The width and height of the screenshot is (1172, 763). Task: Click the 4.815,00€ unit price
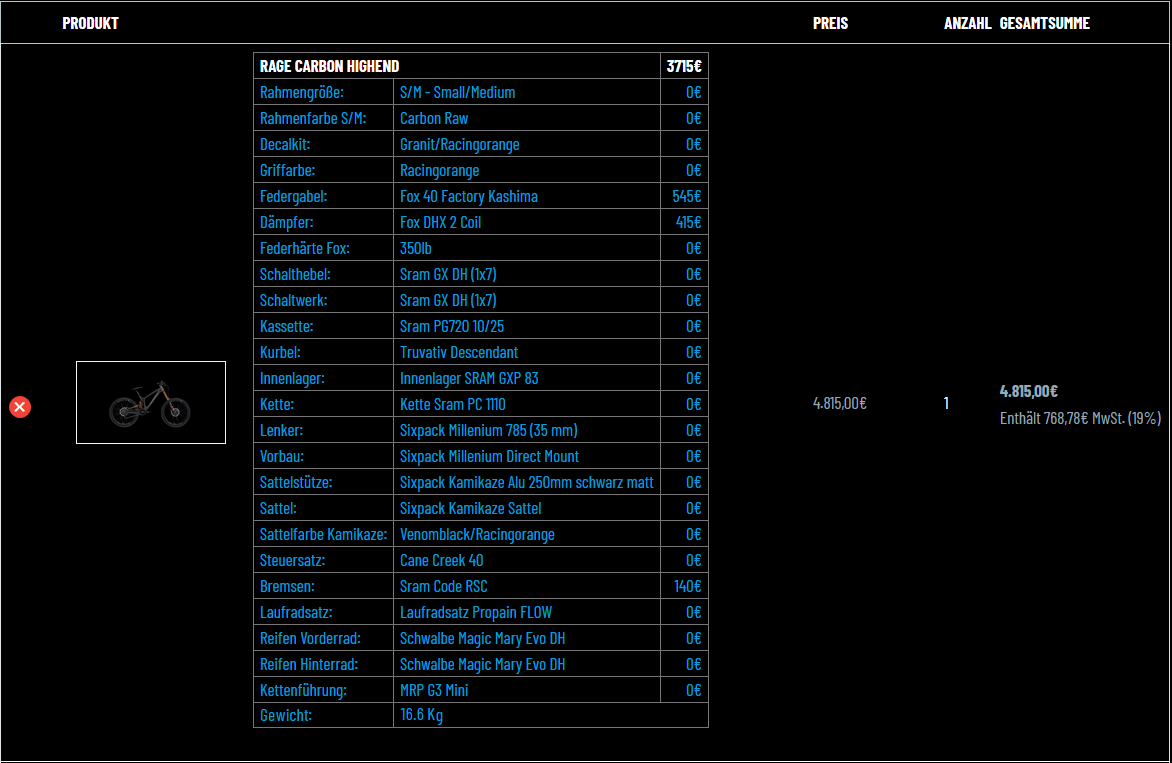839,403
